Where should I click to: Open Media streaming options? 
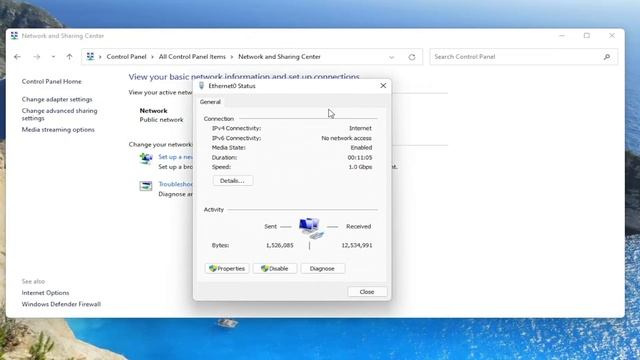[x=58, y=130]
